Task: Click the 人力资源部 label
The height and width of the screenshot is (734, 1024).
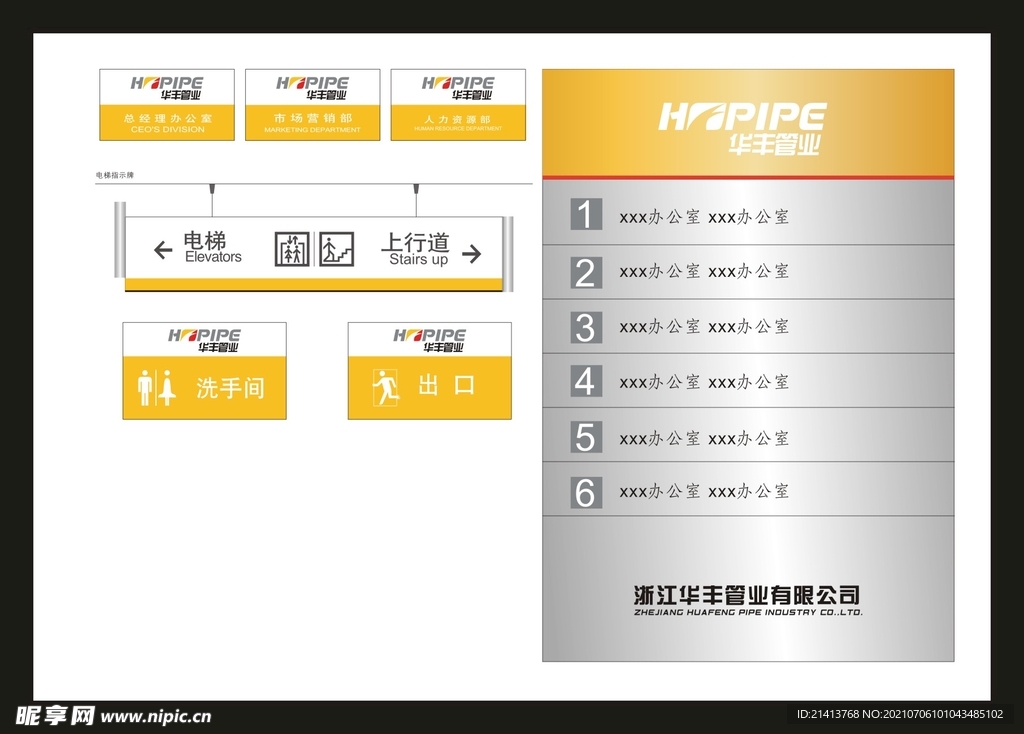Action: (458, 120)
